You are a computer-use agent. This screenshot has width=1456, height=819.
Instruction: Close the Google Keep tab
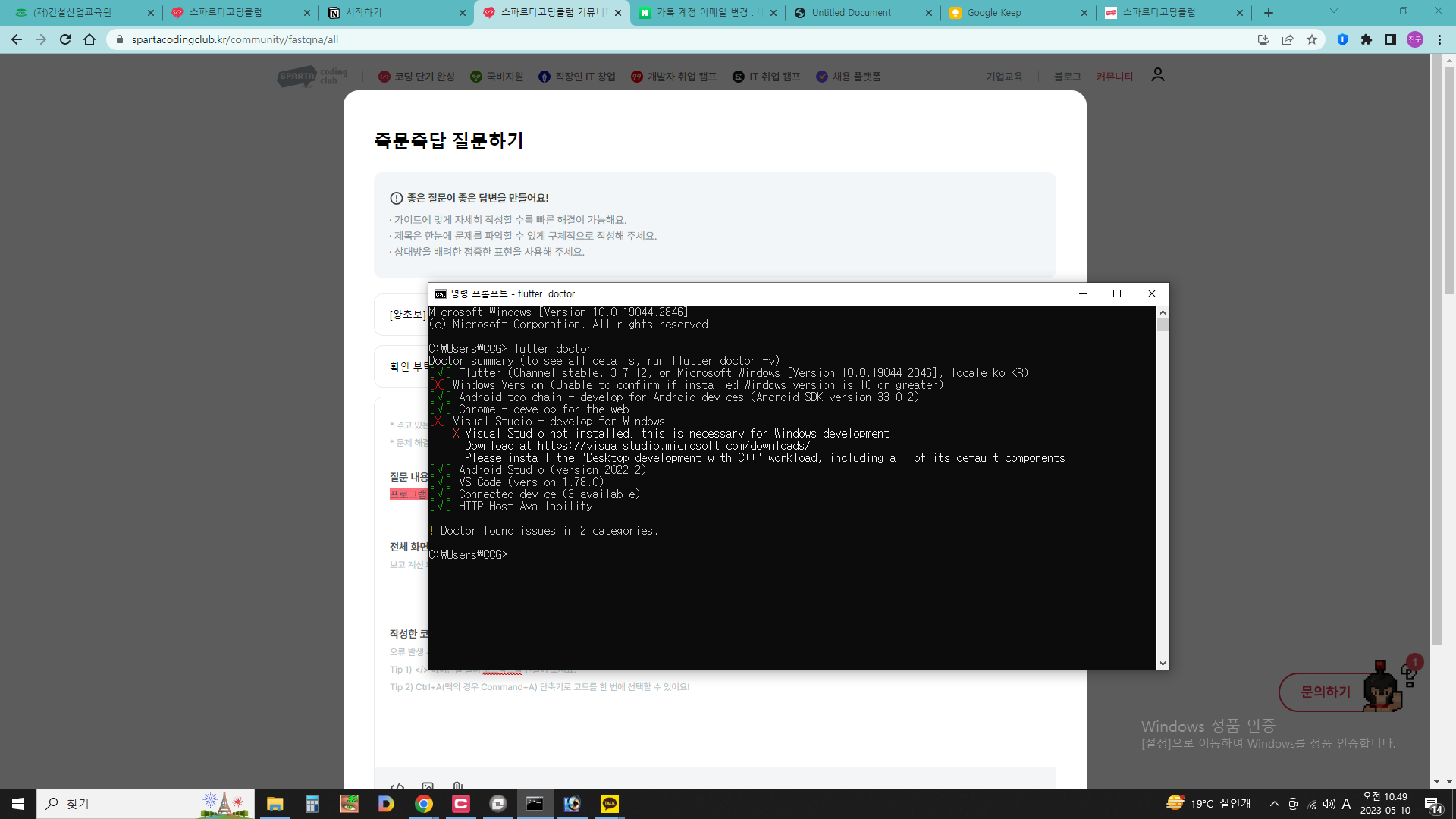pos(1084,13)
